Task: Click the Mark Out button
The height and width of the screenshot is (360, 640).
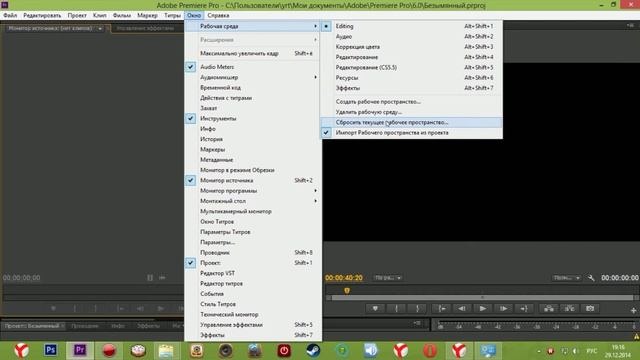Action: coord(417,309)
